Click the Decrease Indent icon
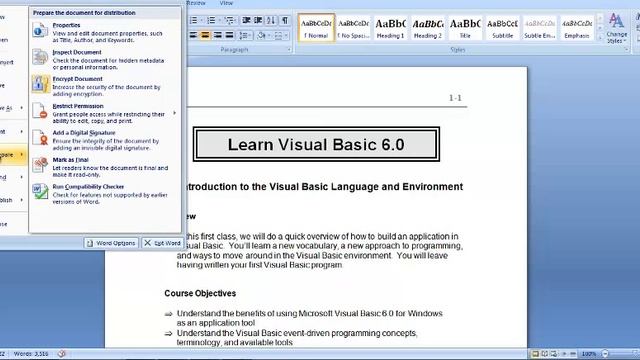Viewport: 640px width, 360px height. click(246, 20)
